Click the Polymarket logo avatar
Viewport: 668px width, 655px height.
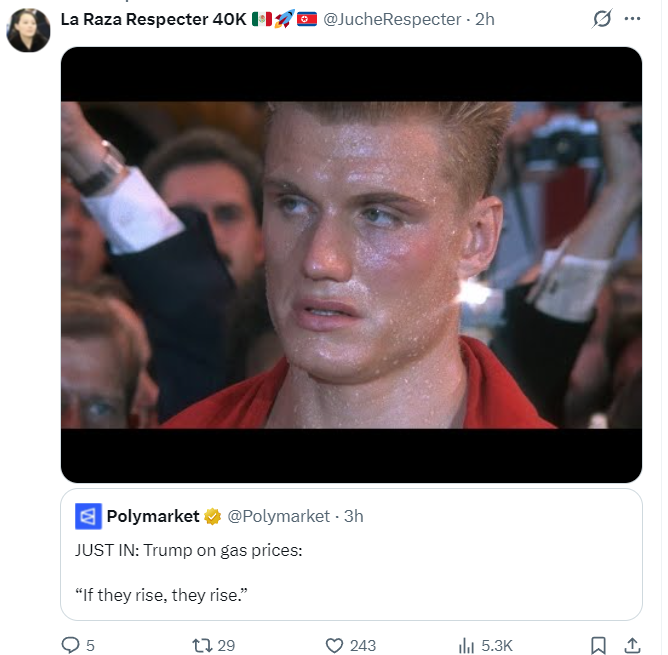(x=88, y=516)
